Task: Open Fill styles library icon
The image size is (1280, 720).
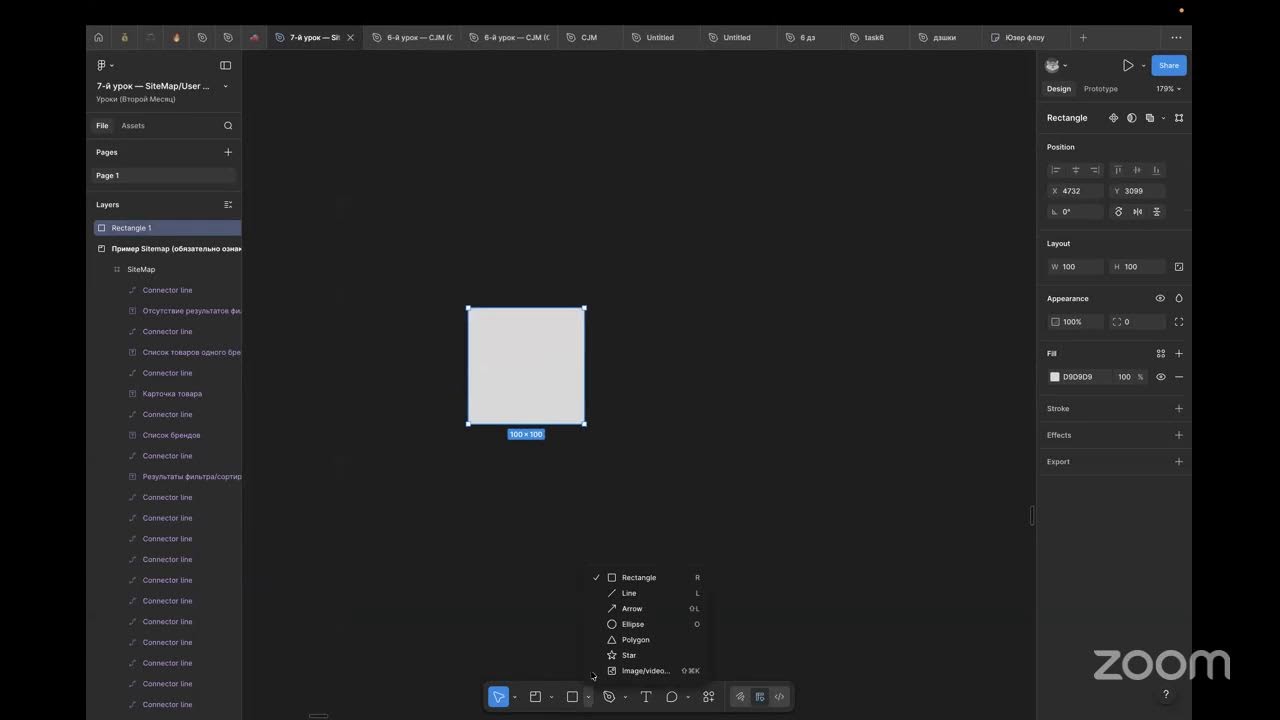Action: coord(1161,353)
